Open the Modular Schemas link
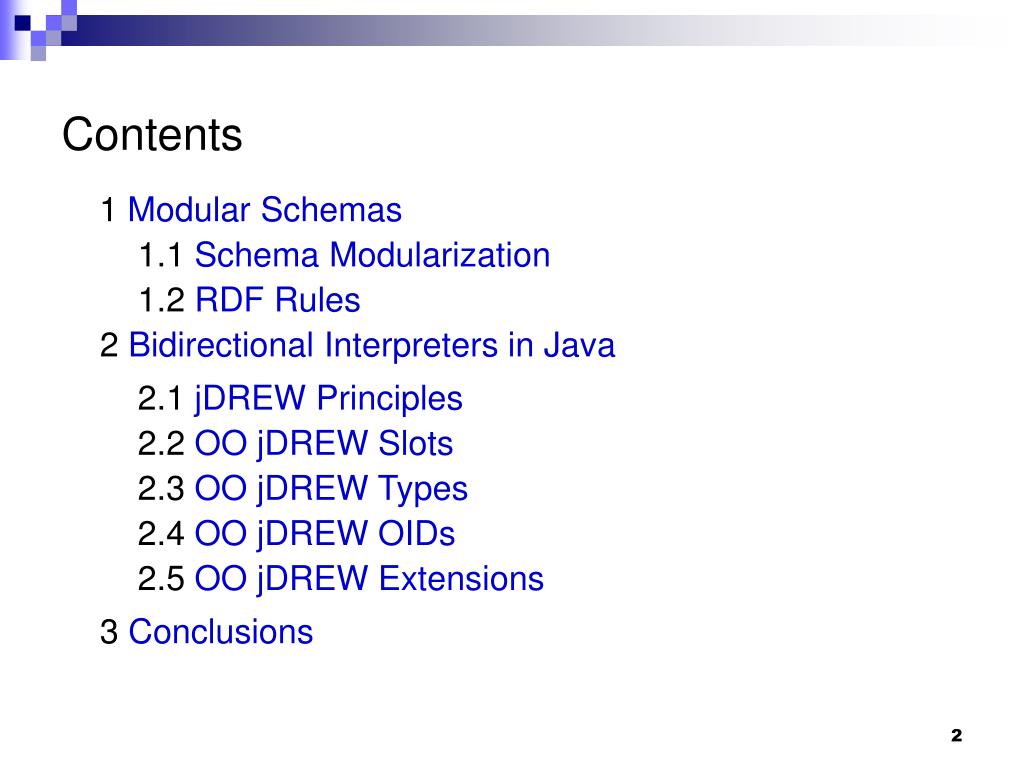 (x=264, y=210)
